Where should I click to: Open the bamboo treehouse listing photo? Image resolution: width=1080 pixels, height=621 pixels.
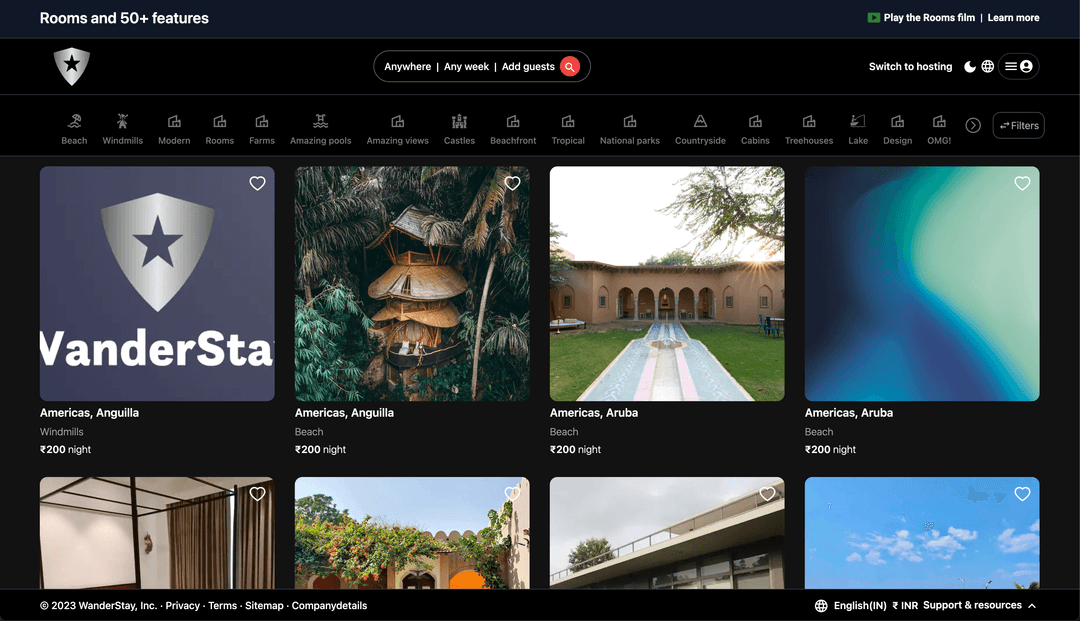[x=412, y=284]
